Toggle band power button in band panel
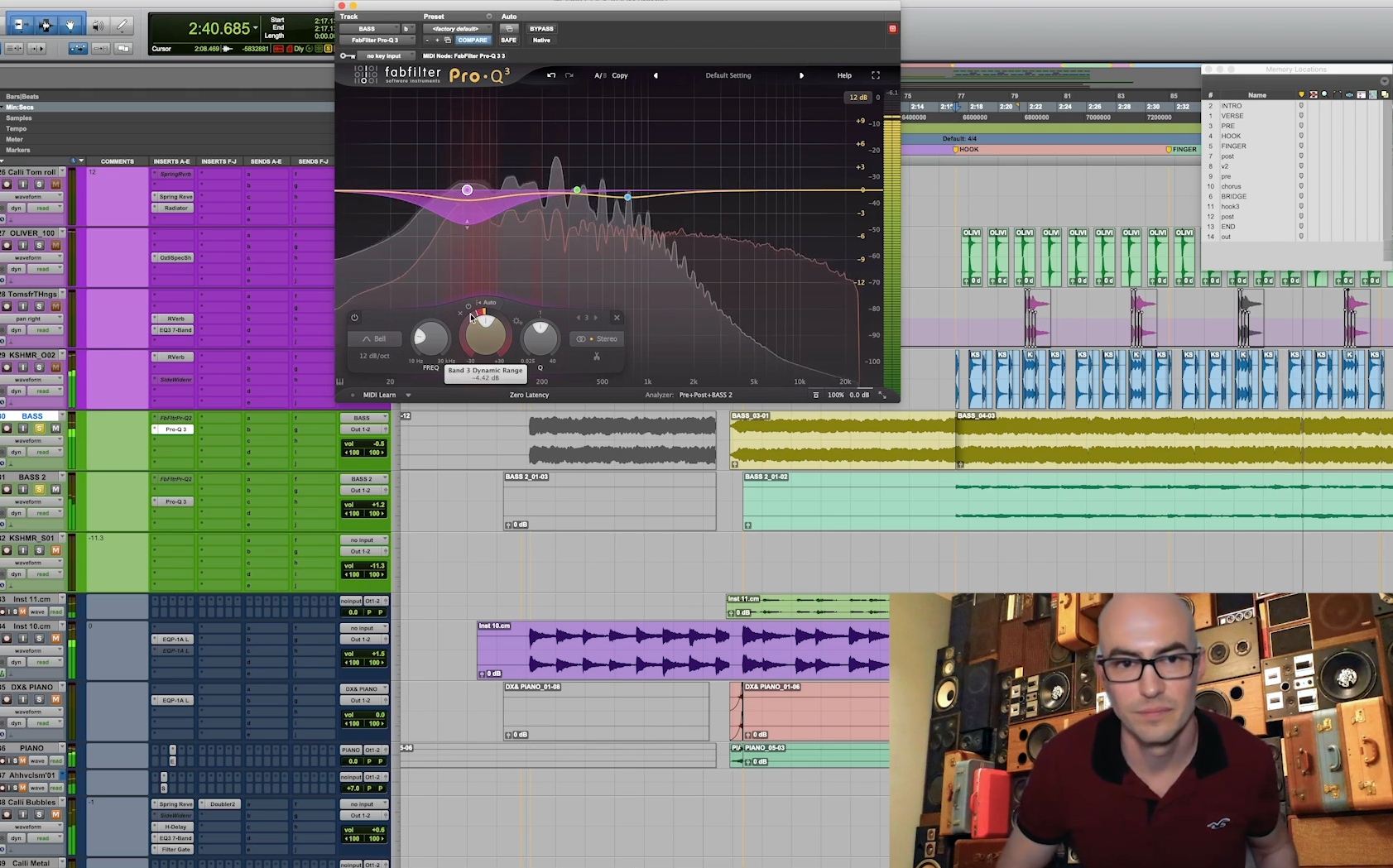The height and width of the screenshot is (868, 1393). 354,318
